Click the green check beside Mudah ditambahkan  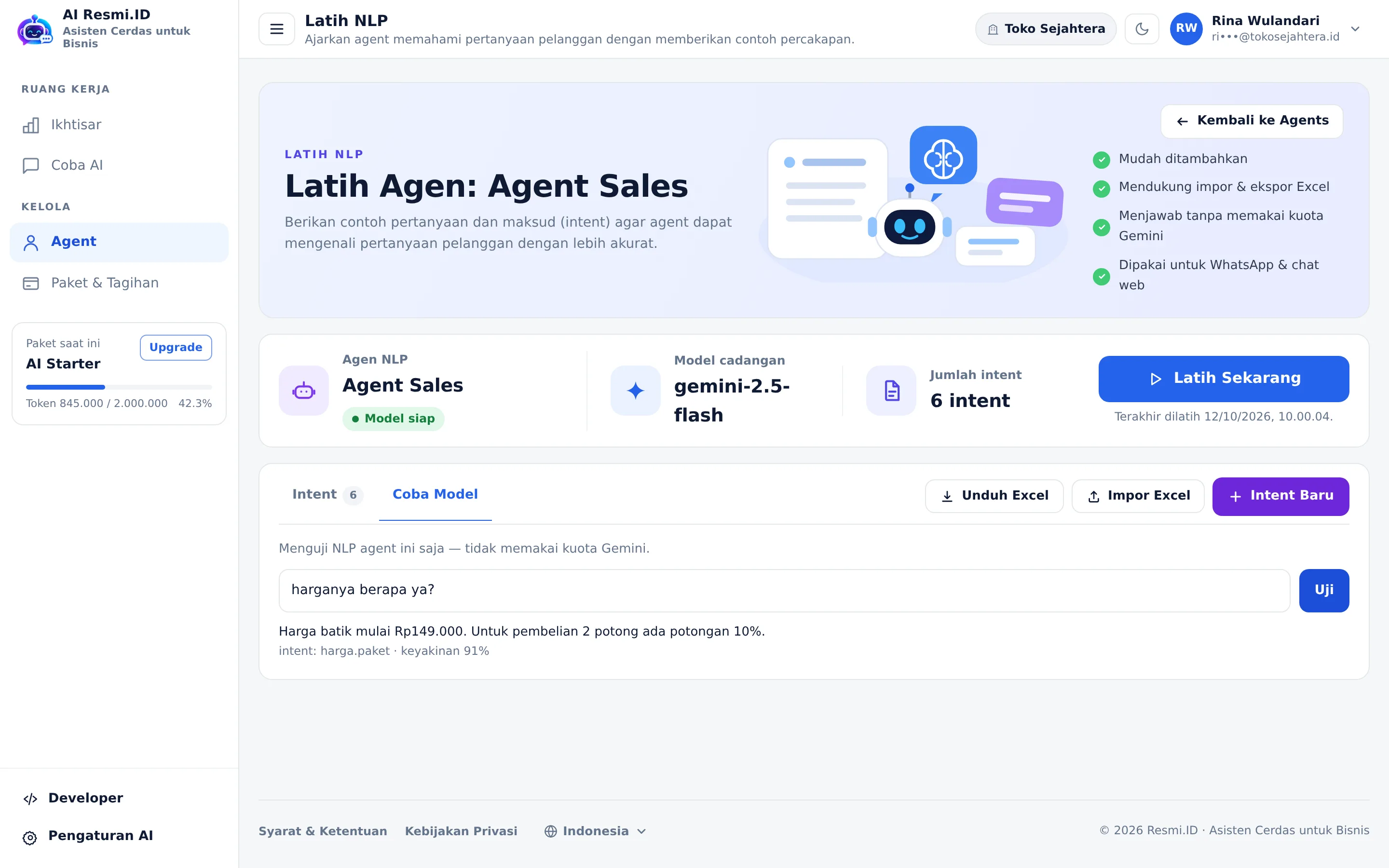(1101, 160)
